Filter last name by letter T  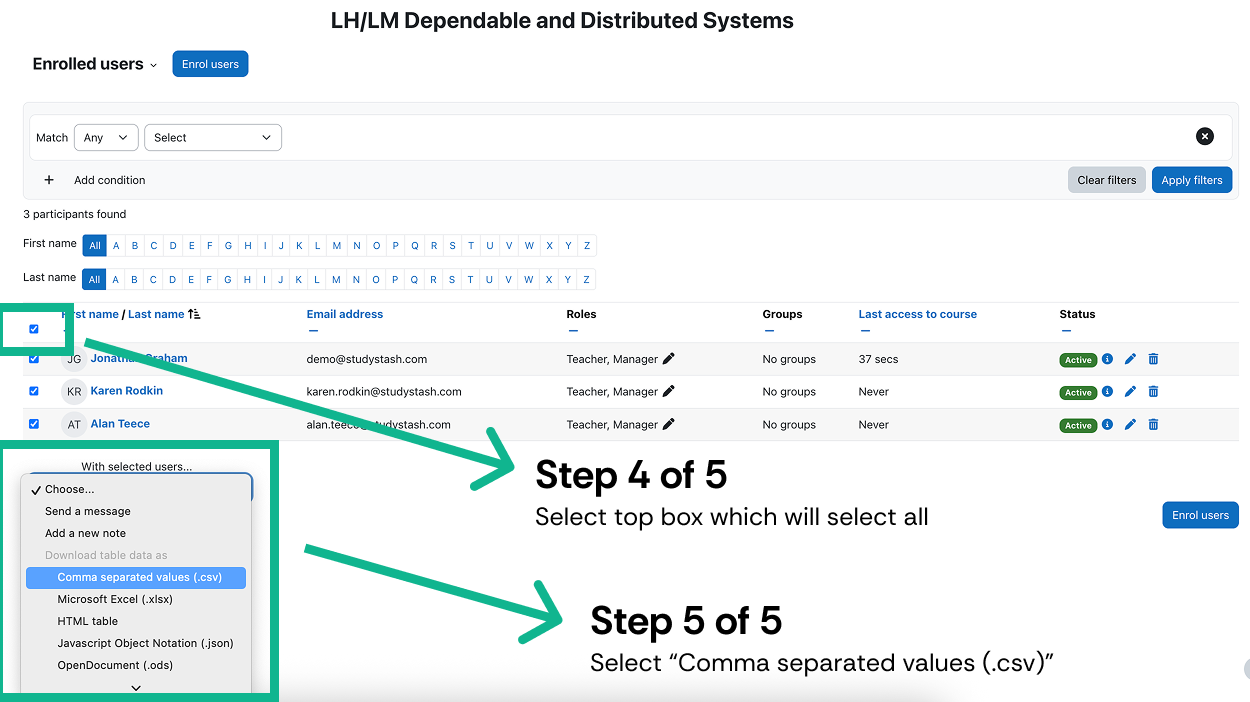(471, 280)
